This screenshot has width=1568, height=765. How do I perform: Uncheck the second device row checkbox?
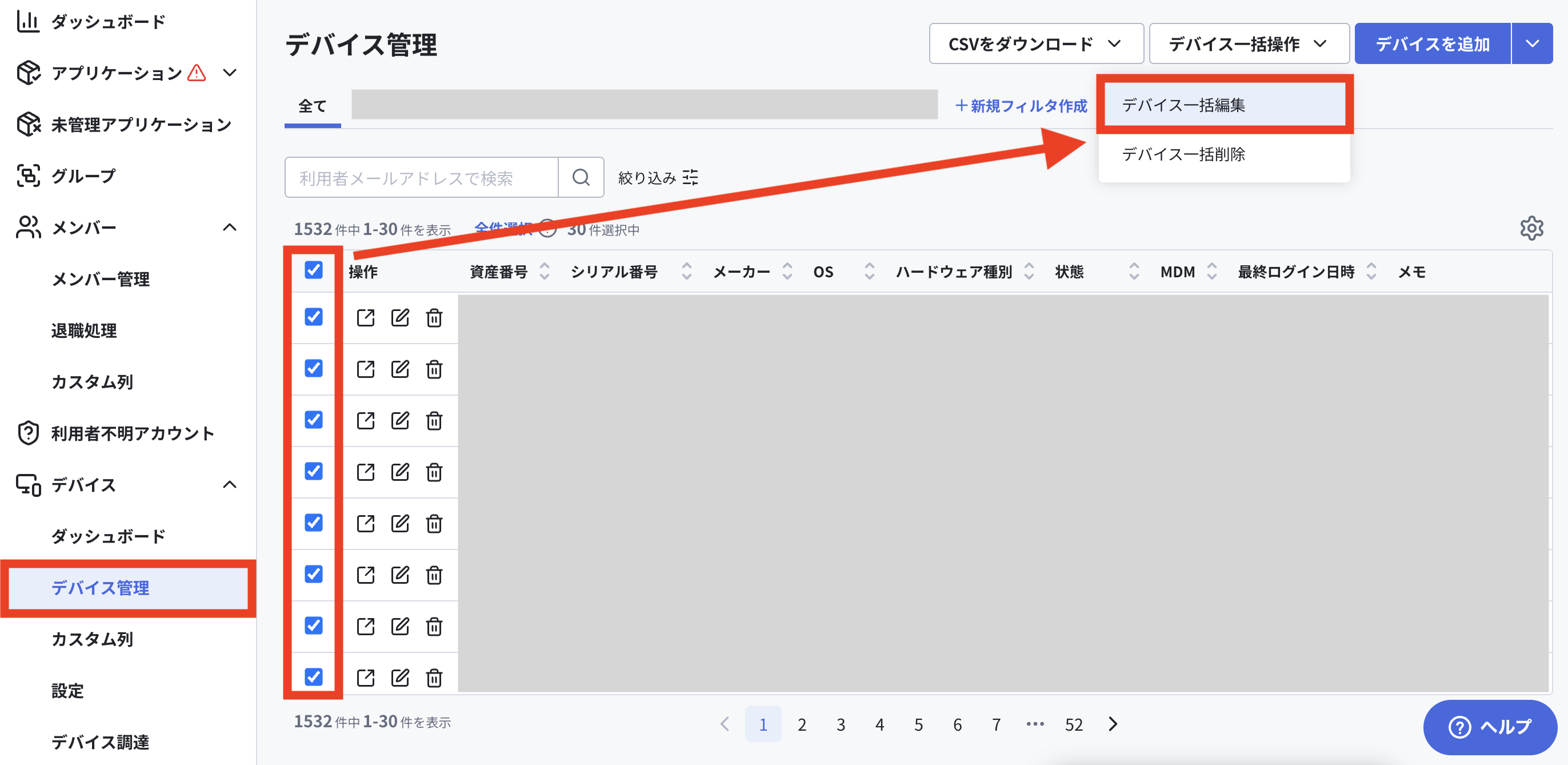pos(314,368)
